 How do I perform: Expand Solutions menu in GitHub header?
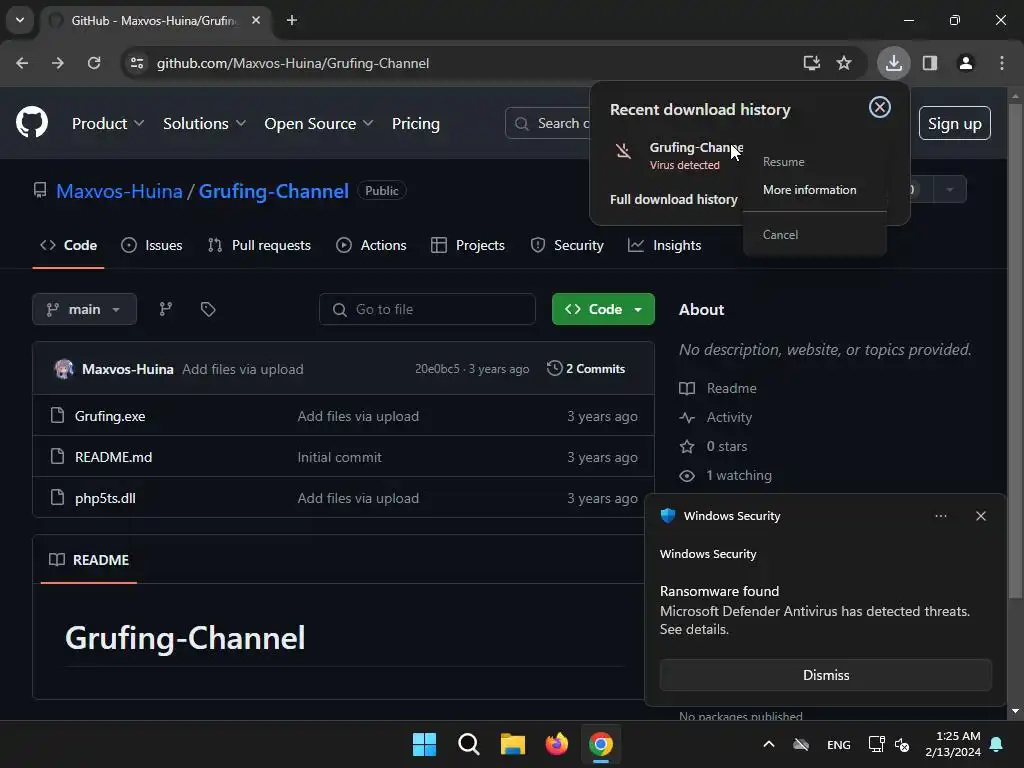(x=204, y=123)
